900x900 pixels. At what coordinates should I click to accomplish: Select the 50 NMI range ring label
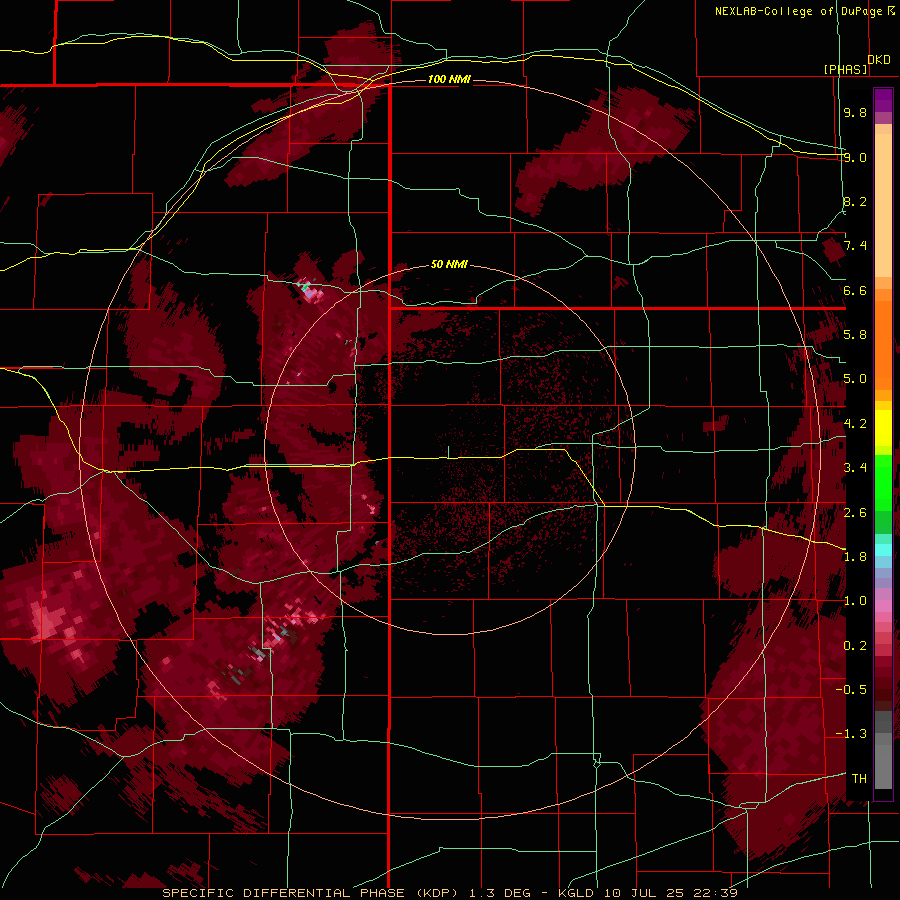point(449,265)
